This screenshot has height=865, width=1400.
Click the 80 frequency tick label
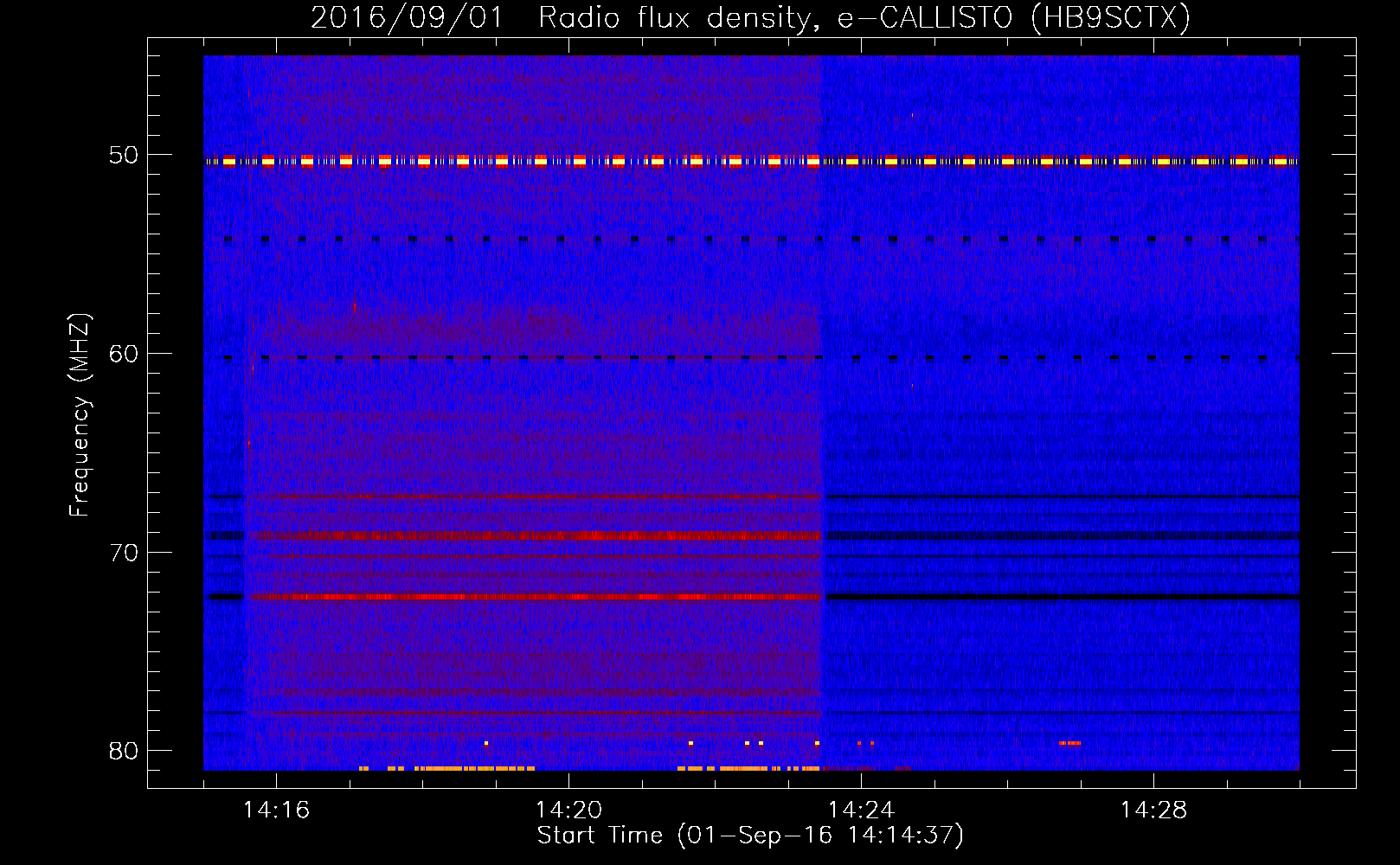(x=124, y=751)
